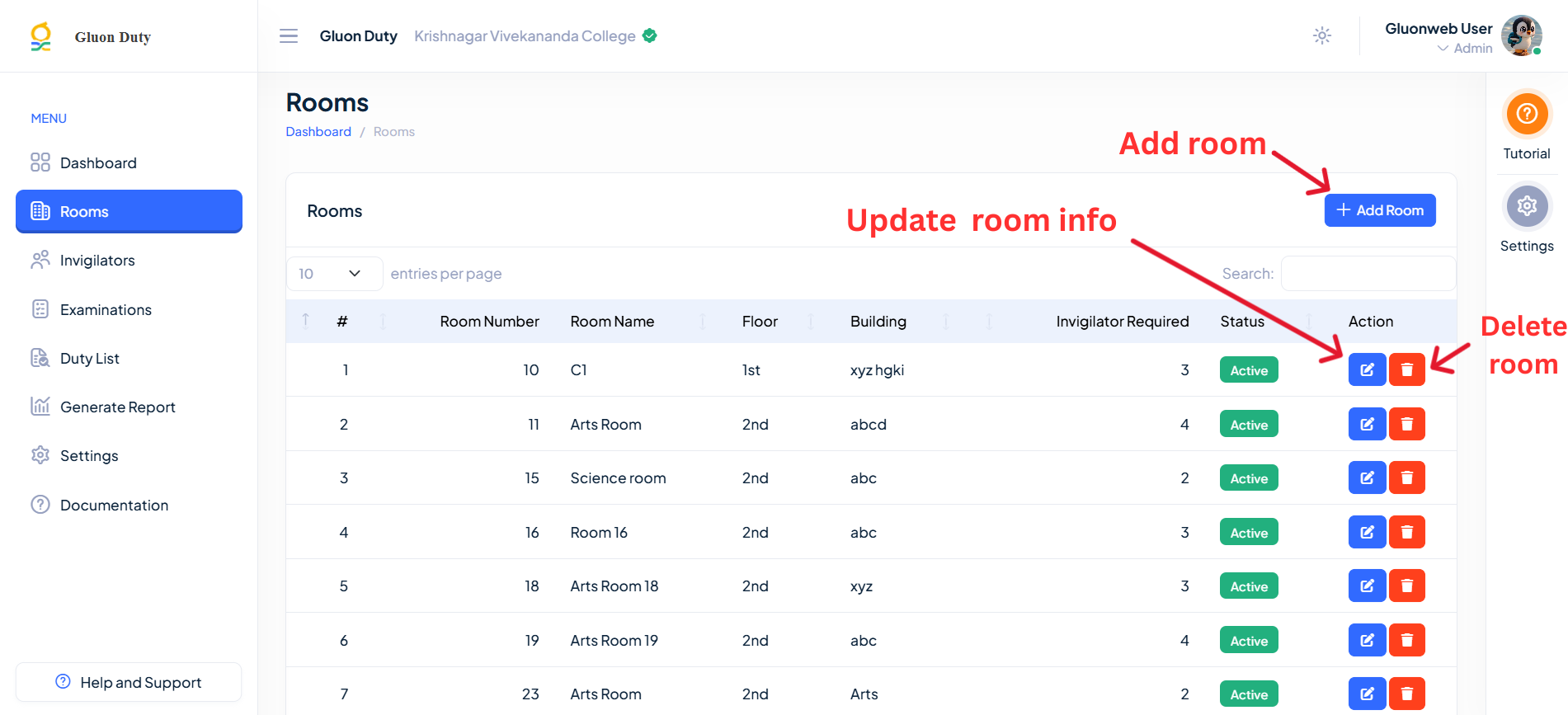Edit the Room 16 entry
This screenshot has height=715, width=1568.
point(1367,532)
